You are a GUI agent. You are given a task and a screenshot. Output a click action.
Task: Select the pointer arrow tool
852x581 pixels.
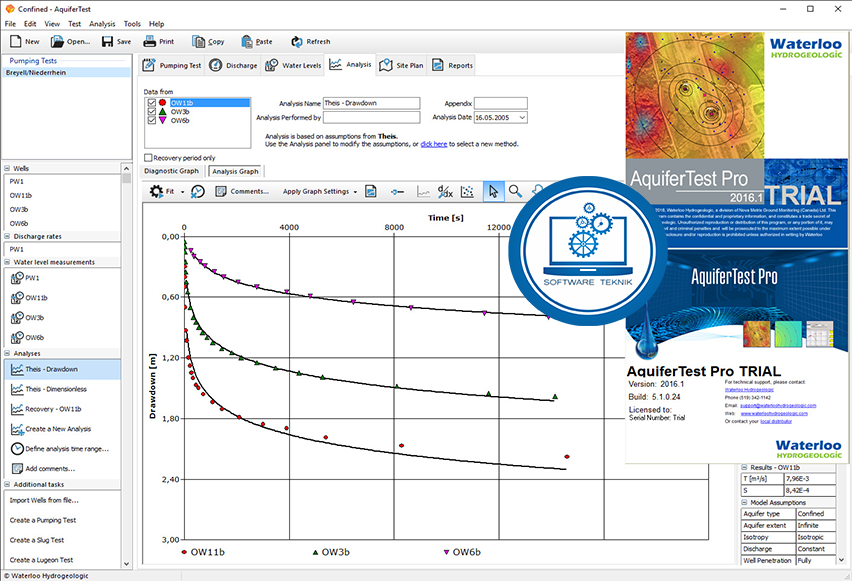coord(493,191)
